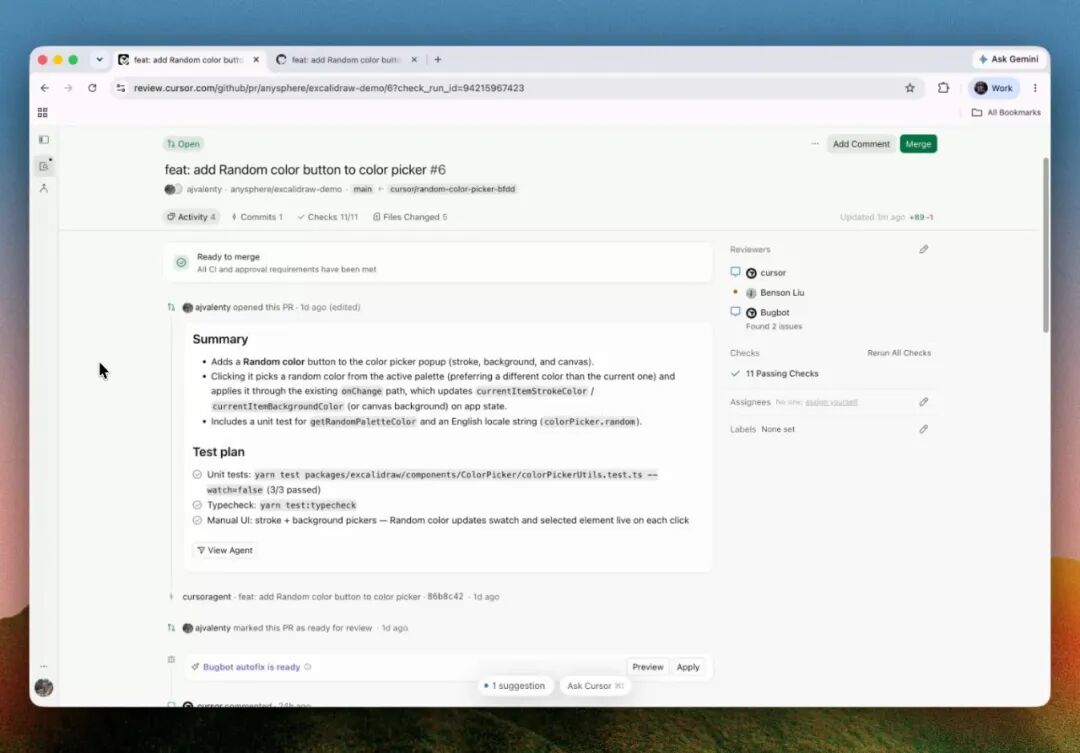Open a new browser tab with the plus icon
1080x753 pixels.
coord(438,60)
